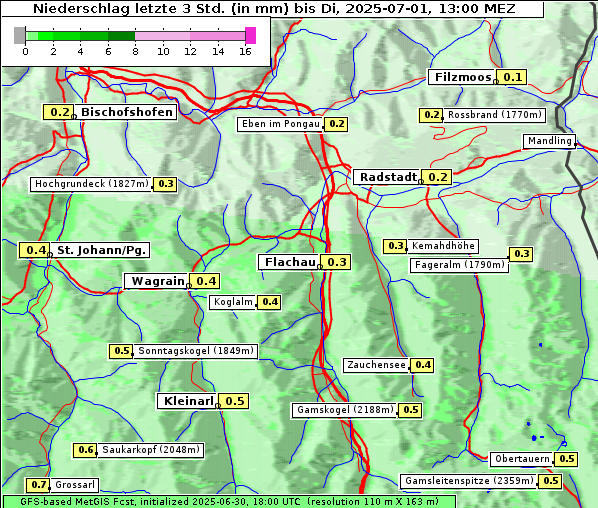Click the gray below-zero legend swatch
Viewport: 598px width, 508px height.
tap(19, 35)
